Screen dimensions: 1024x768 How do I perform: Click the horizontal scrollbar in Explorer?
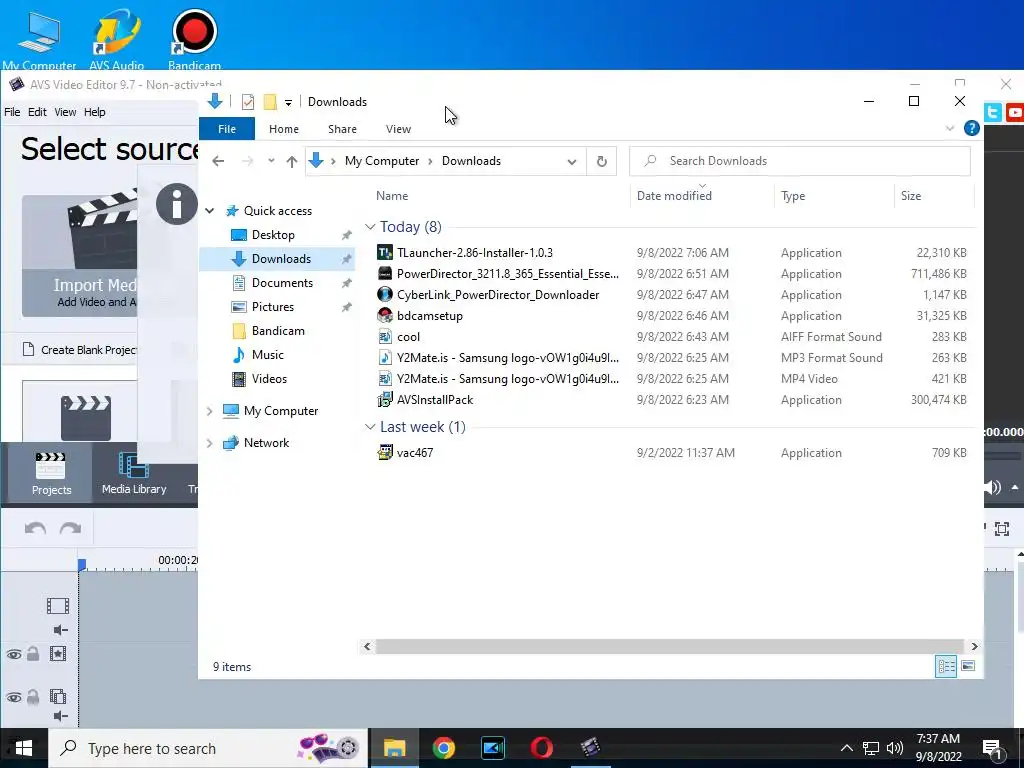click(670, 646)
